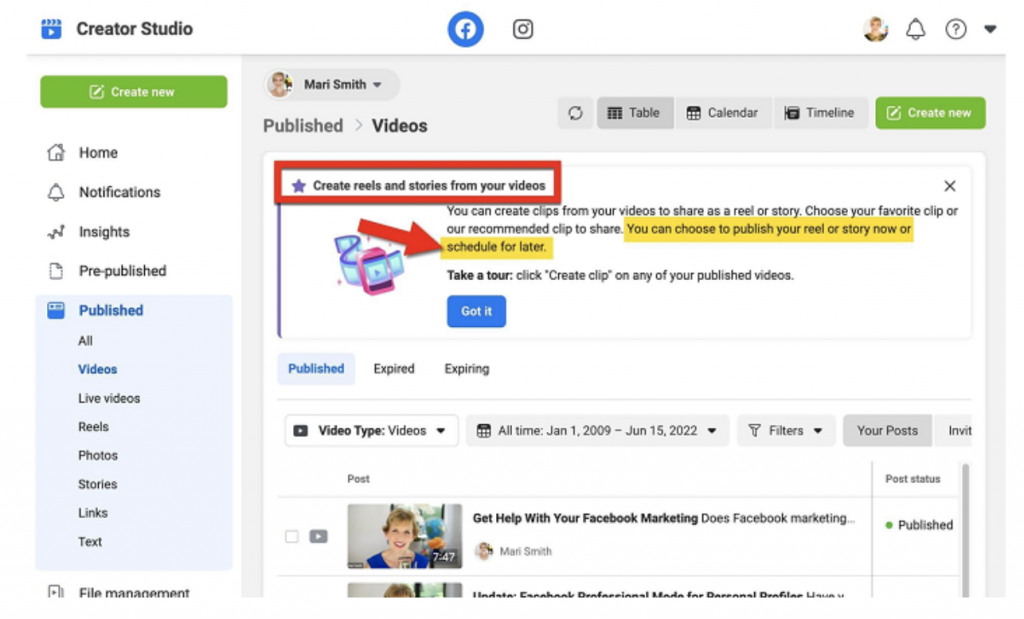Click the Pre-published document icon in sidebar

tap(56, 271)
